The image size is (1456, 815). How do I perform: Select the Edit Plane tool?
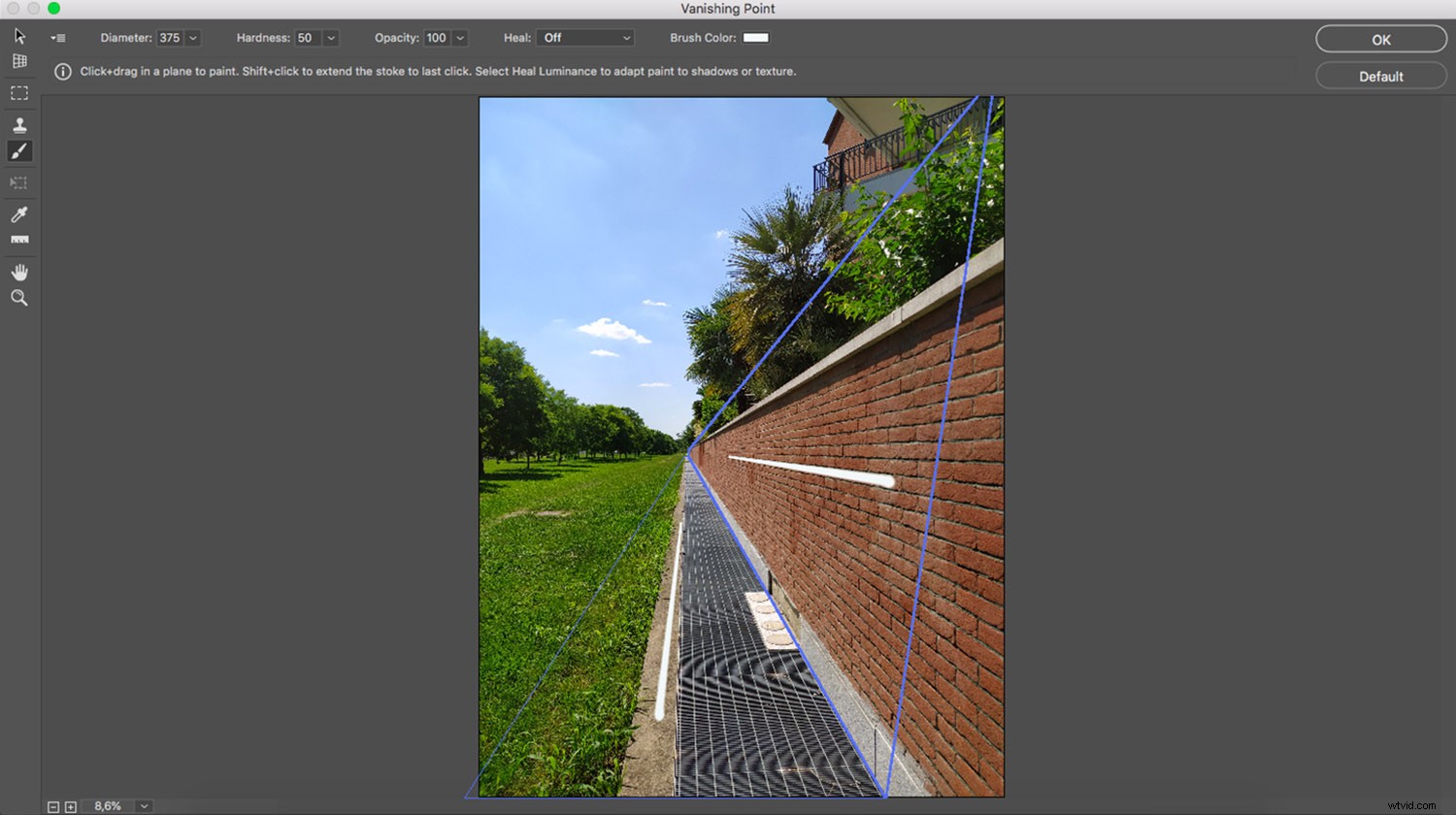point(19,36)
